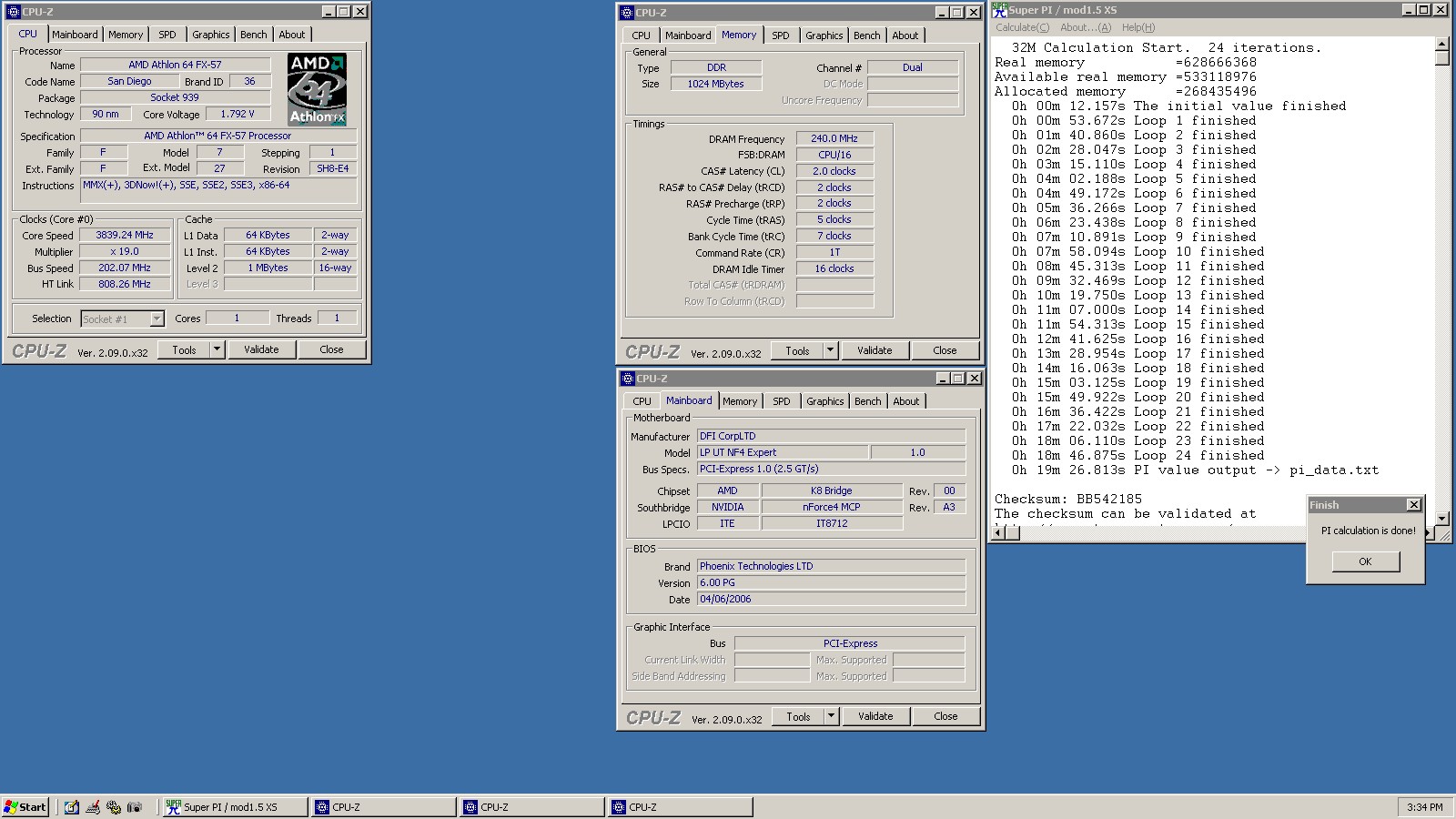Switch to Bench tab in Memory window
Screen dimensions: 1456x819
pos(867,35)
